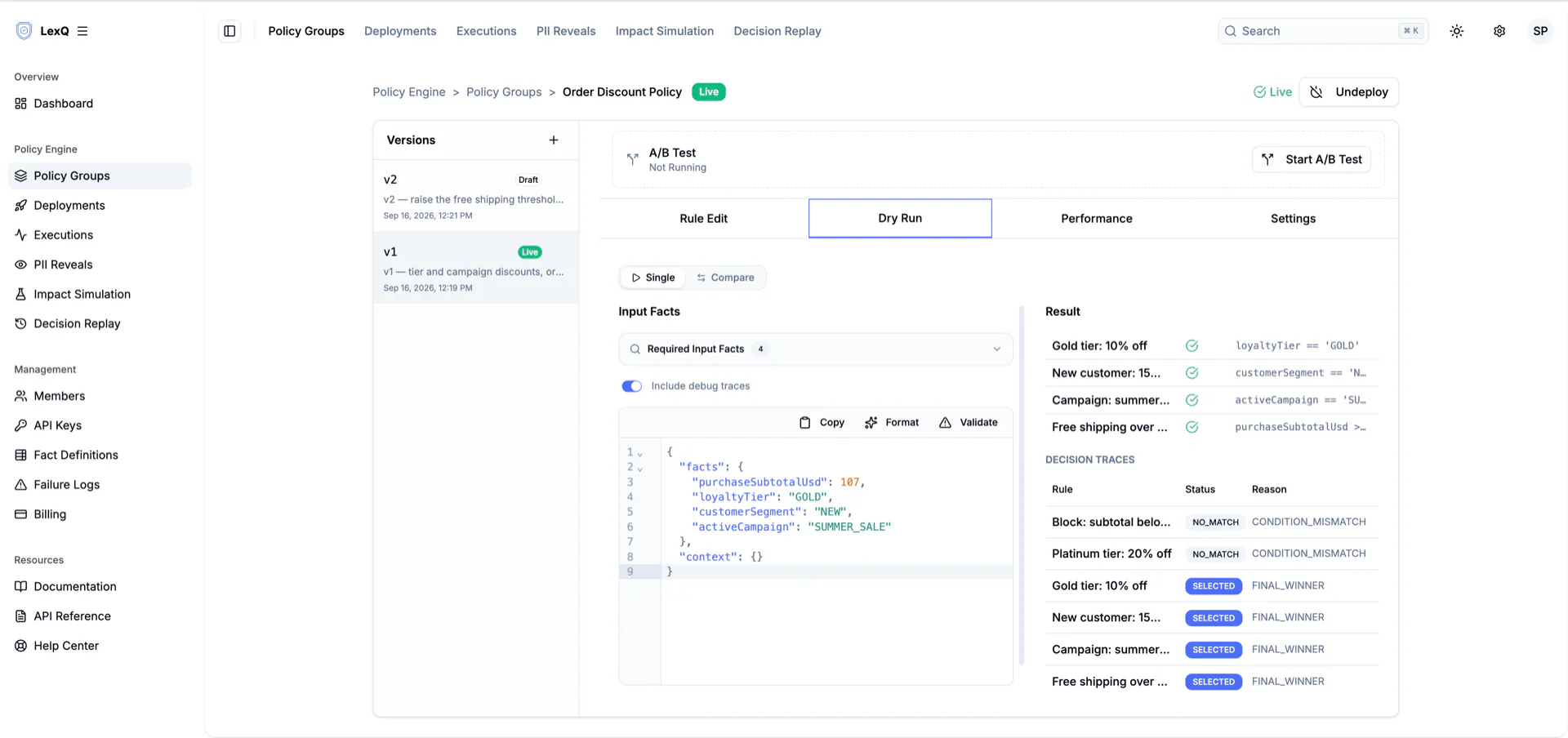Click Policy Engine breadcrumb link
The height and width of the screenshot is (738, 1568).
[409, 92]
